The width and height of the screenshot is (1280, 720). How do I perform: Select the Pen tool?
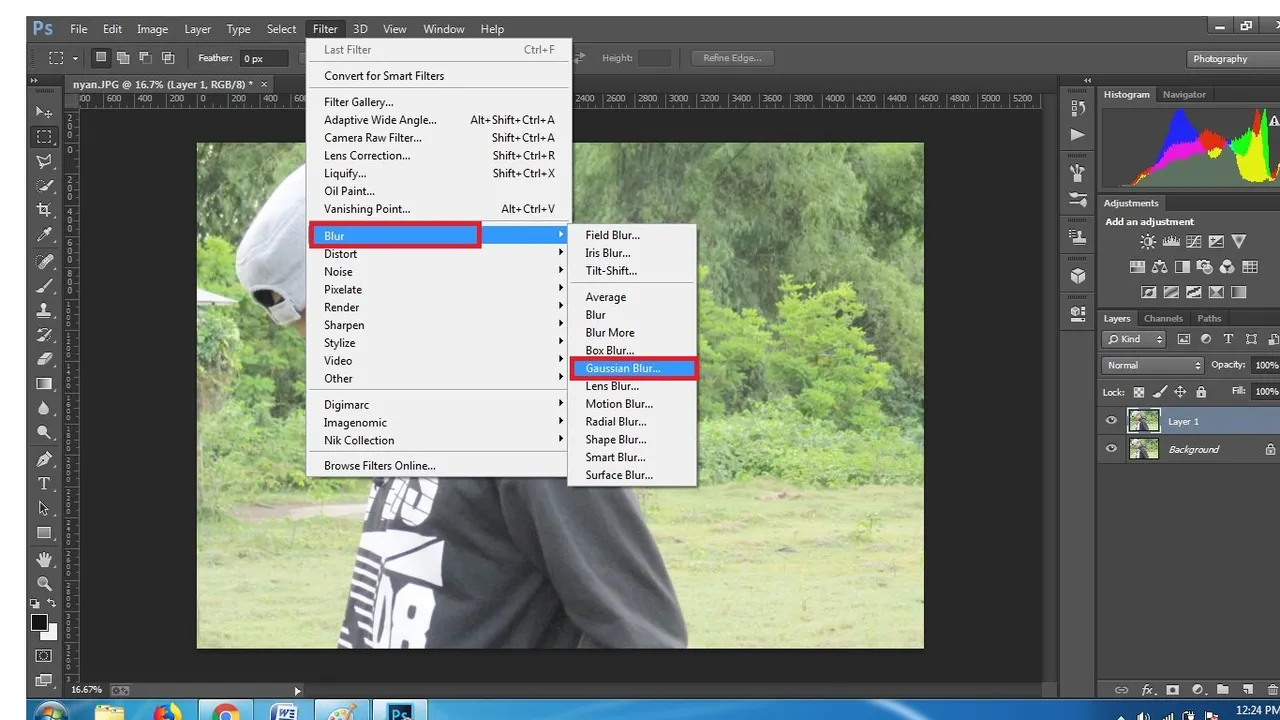click(44, 459)
